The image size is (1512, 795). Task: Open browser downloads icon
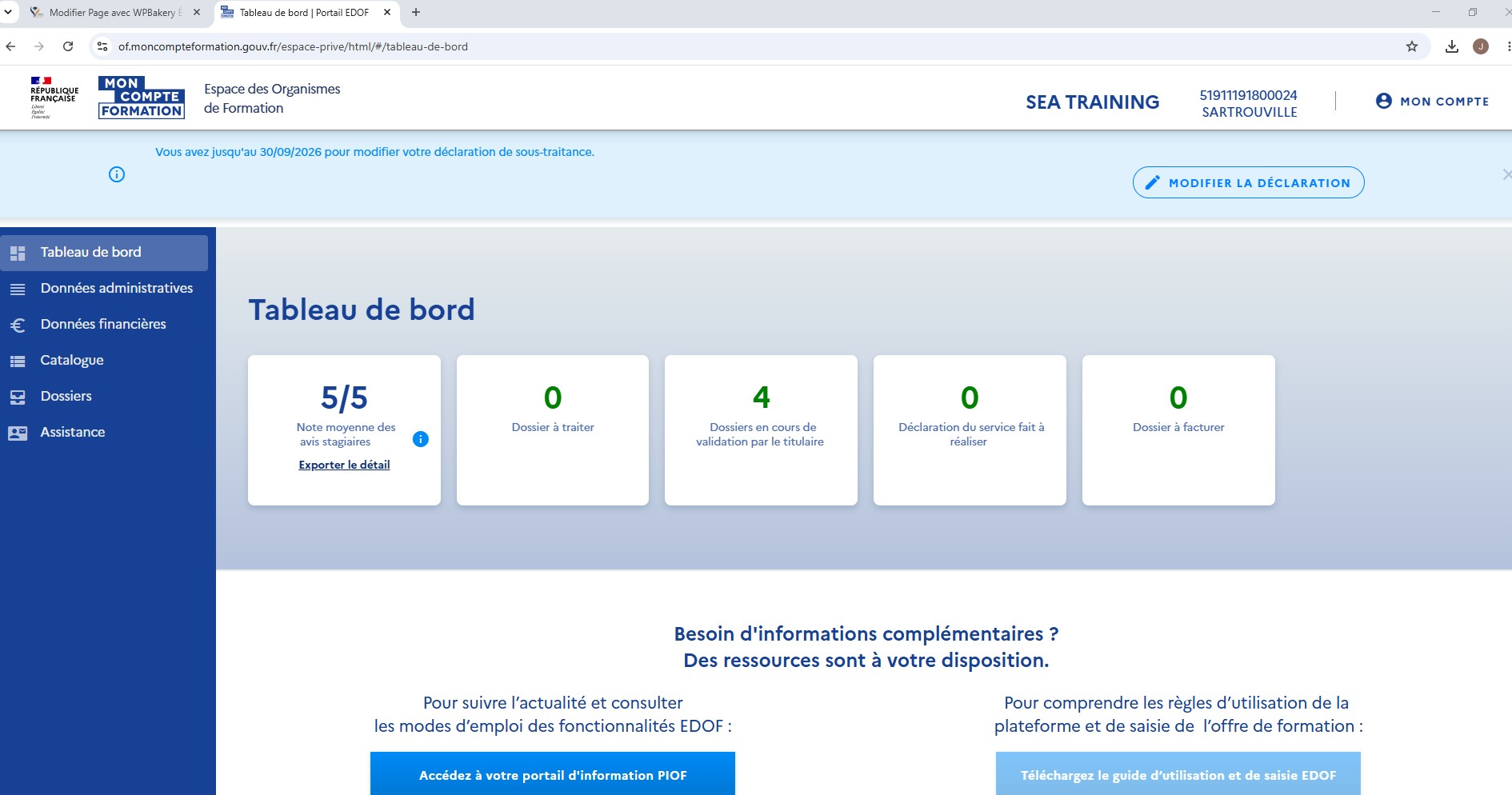point(1452,46)
